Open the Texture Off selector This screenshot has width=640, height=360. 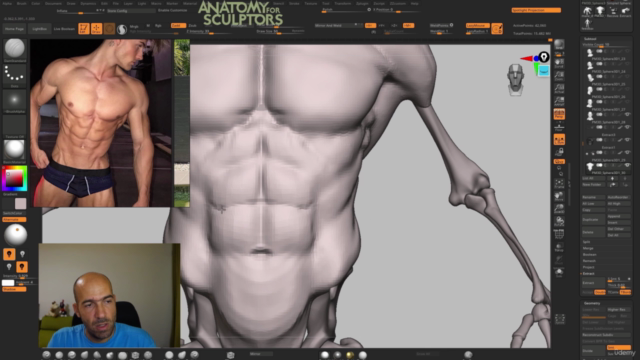(x=14, y=127)
